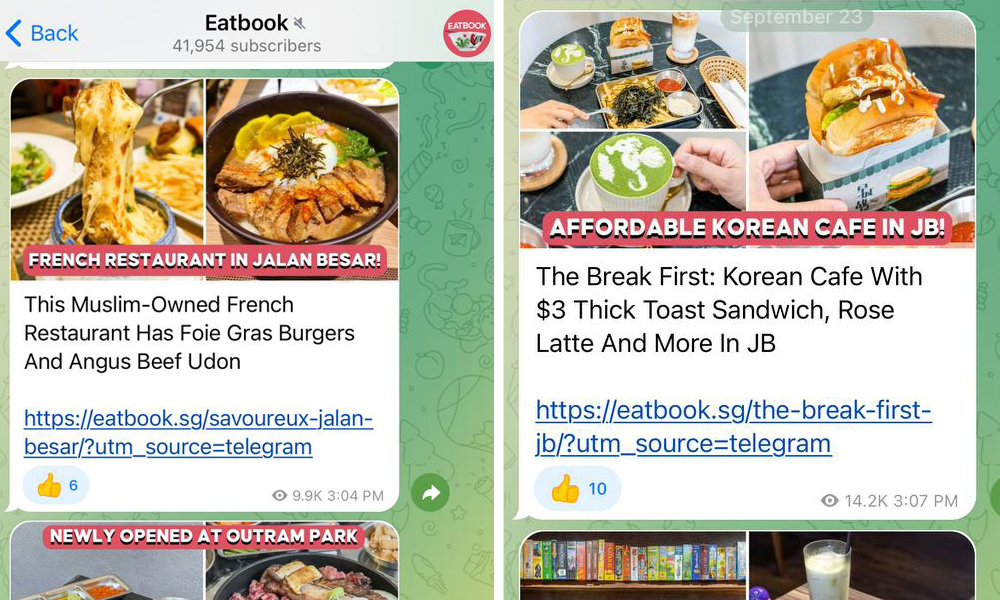The height and width of the screenshot is (600, 1000).
Task: Open the Eatbook channel avatar
Action: (x=467, y=33)
